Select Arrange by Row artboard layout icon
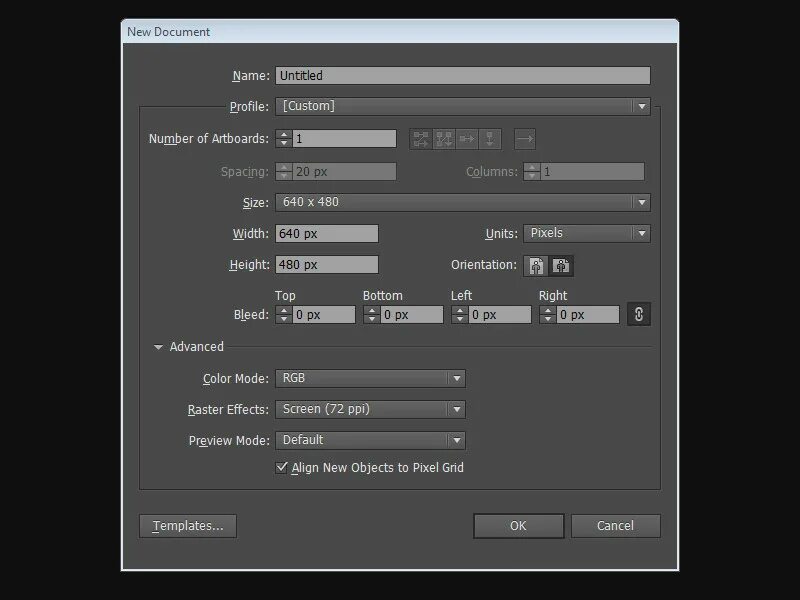 point(467,139)
